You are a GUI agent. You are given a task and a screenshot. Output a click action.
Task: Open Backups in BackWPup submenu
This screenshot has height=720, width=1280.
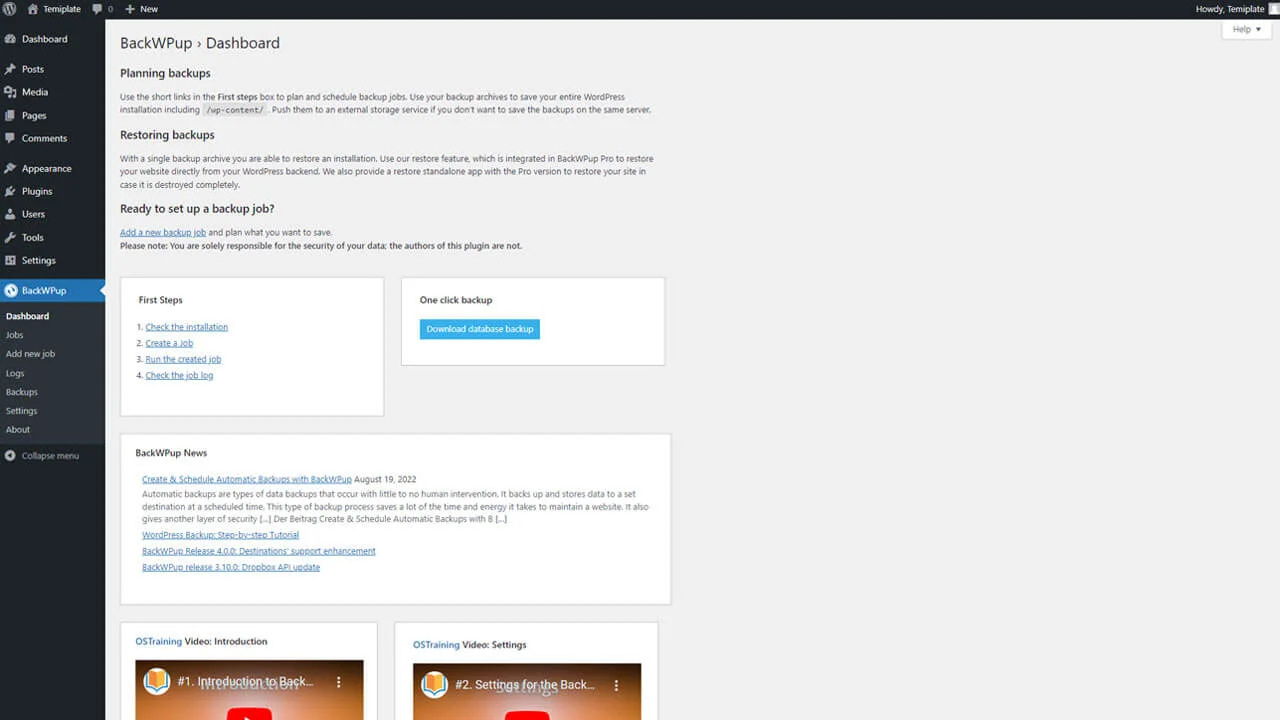click(22, 392)
